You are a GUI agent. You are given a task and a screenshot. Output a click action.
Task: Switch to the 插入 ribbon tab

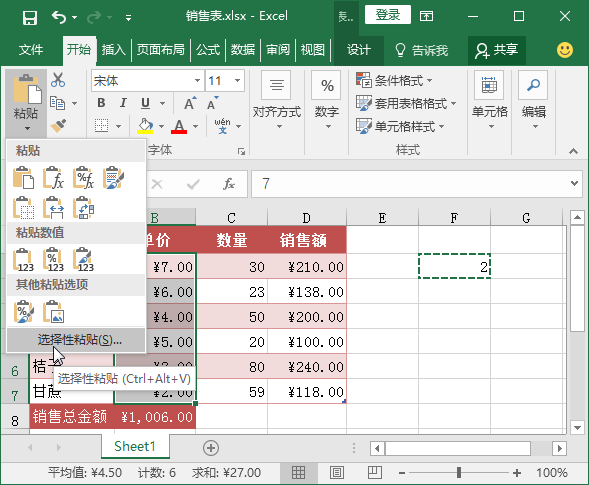(x=113, y=50)
